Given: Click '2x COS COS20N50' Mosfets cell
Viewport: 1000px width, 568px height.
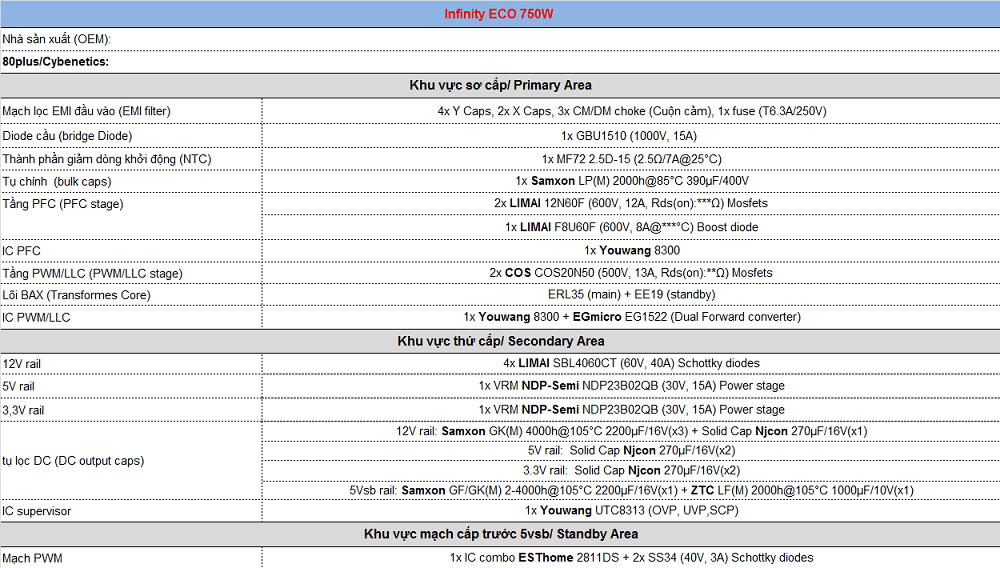Looking at the screenshot, I should [x=631, y=273].
